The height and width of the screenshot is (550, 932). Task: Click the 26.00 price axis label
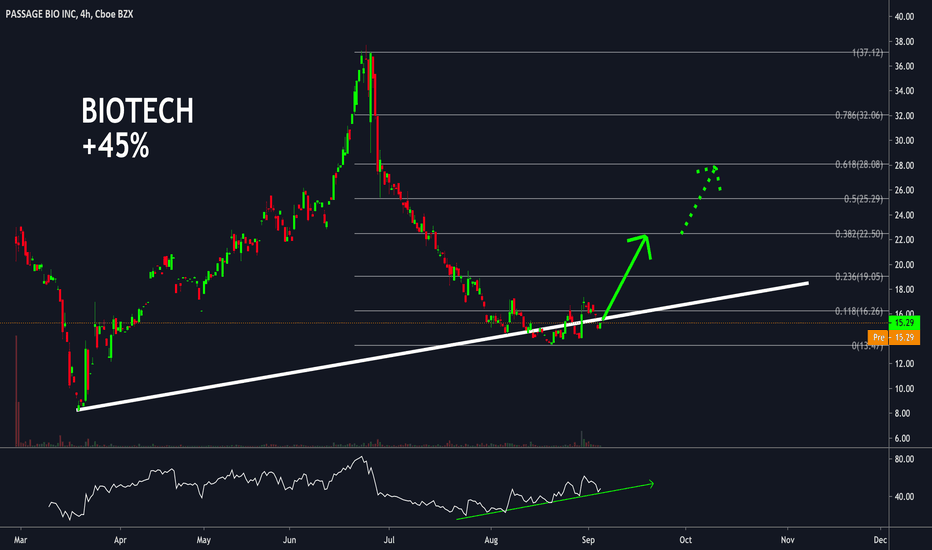904,190
